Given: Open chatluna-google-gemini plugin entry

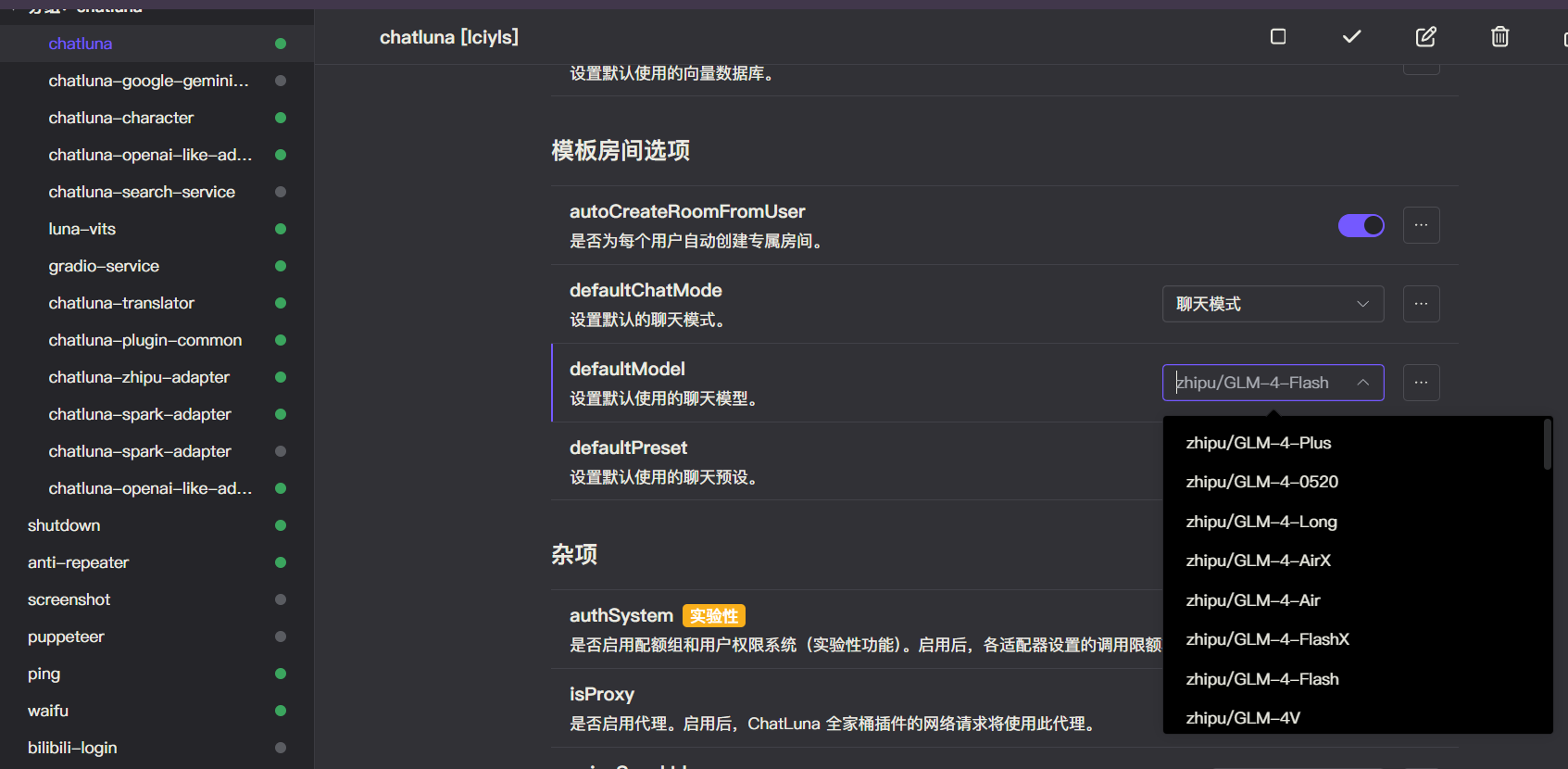Looking at the screenshot, I should [157, 81].
